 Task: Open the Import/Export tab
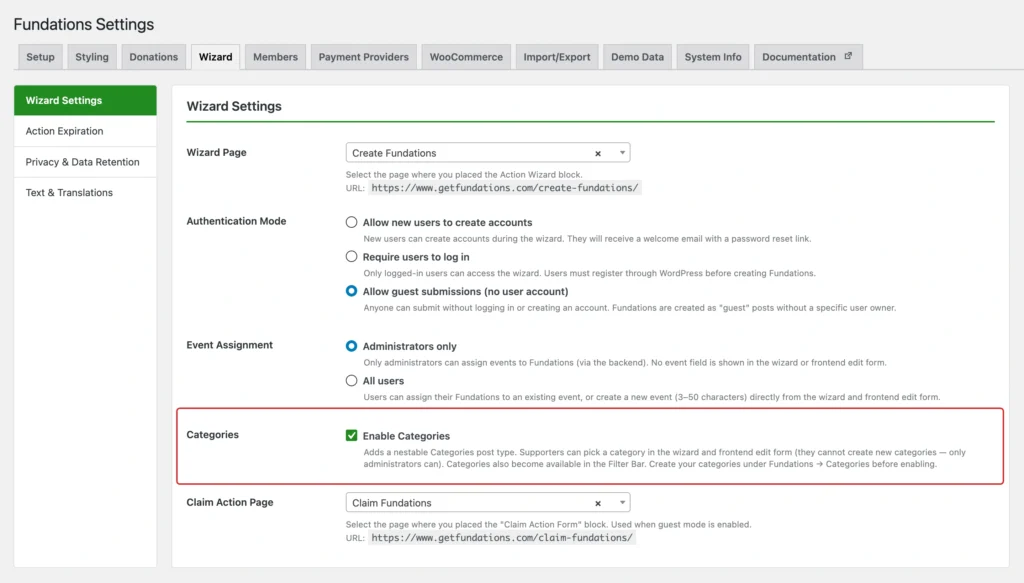pos(556,57)
